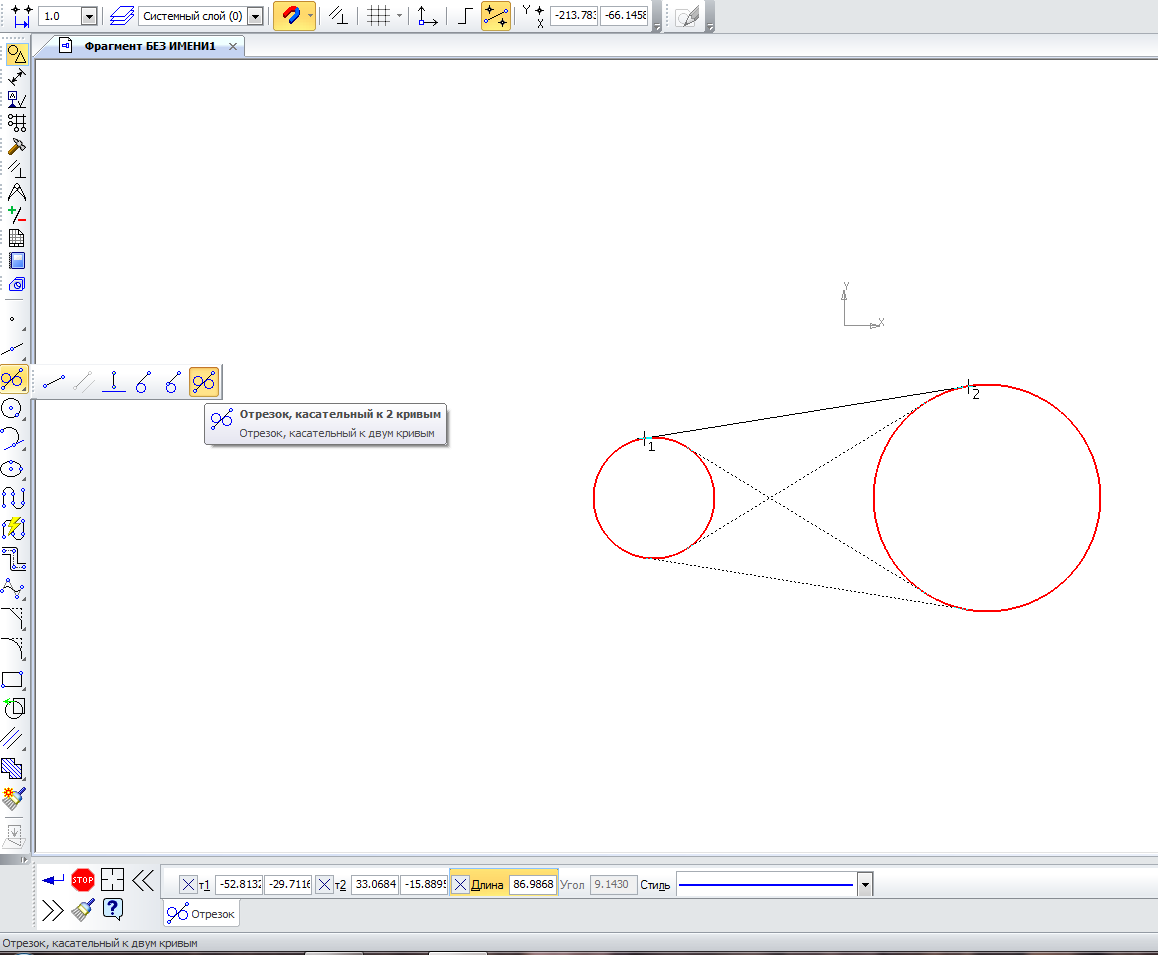This screenshot has height=955, width=1158.
Task: Select the Circle tool
Action: point(13,408)
